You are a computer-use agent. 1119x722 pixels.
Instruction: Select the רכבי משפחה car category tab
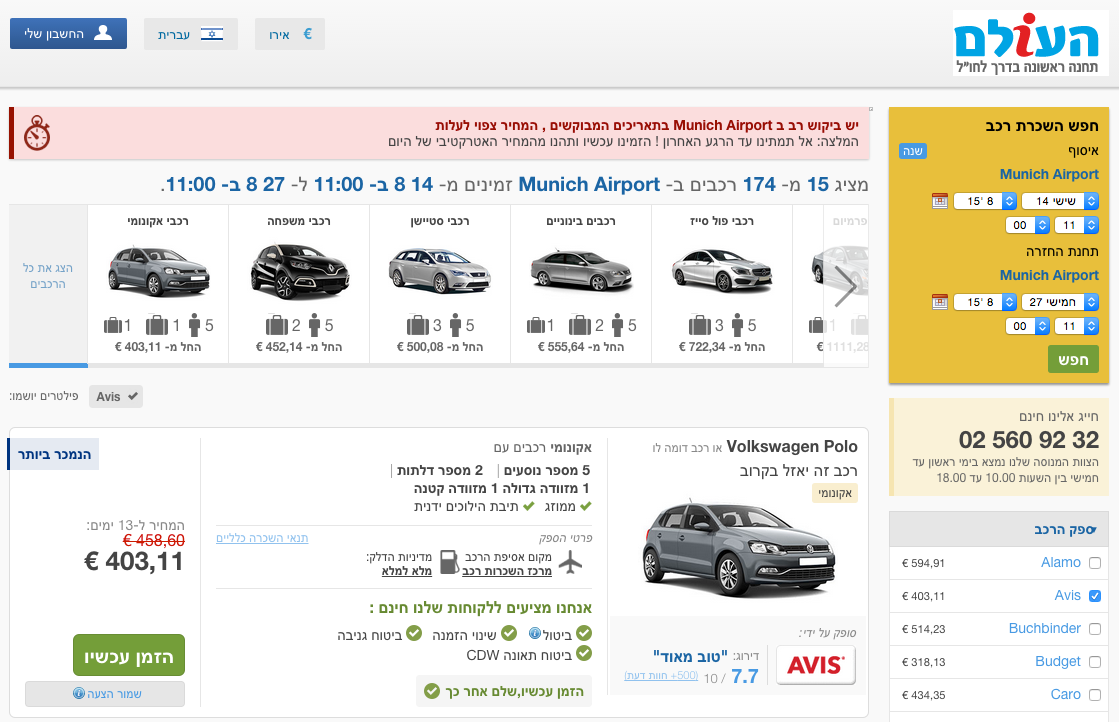click(x=299, y=285)
